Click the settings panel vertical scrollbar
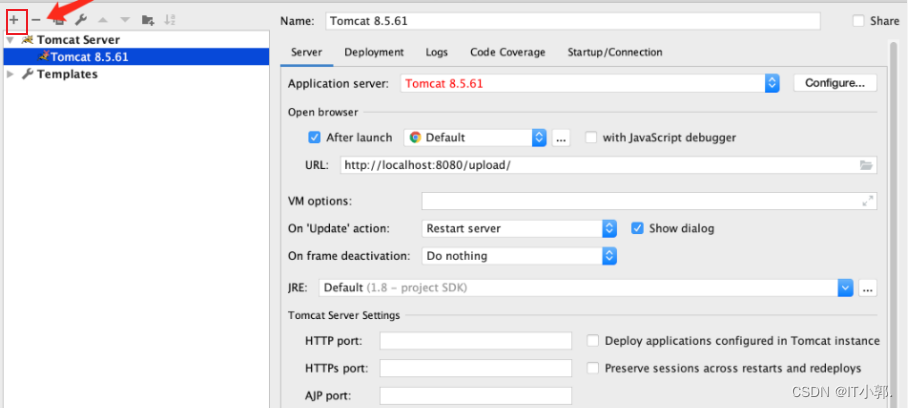The width and height of the screenshot is (908, 408). click(x=894, y=225)
